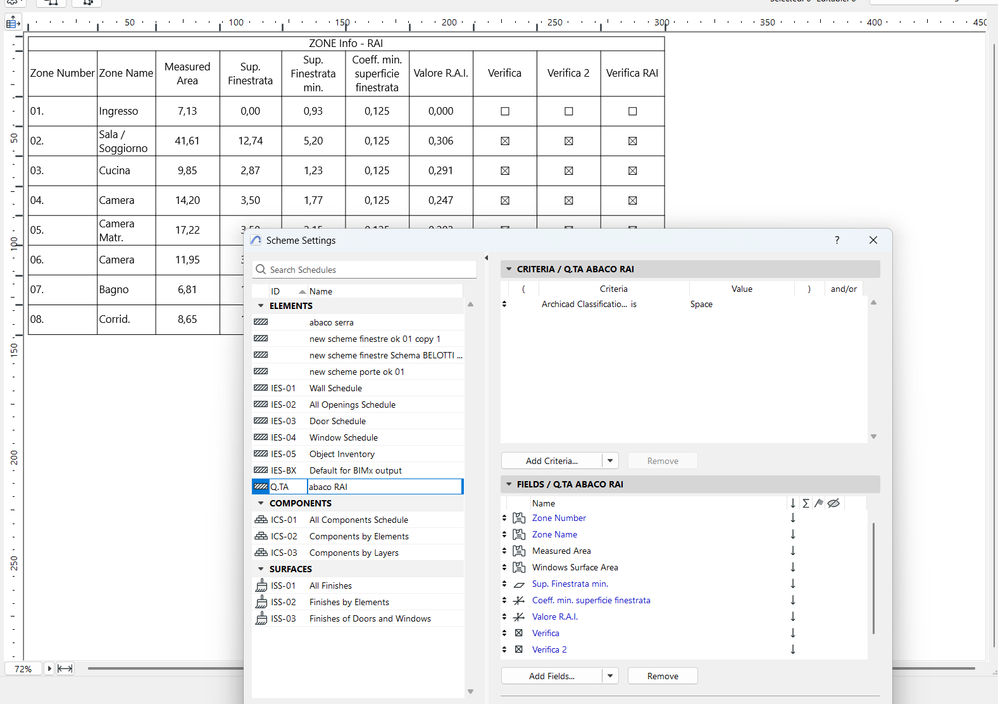This screenshot has height=704, width=998.
Task: Open help via the question mark in Scheme Settings
Action: pyautogui.click(x=837, y=240)
